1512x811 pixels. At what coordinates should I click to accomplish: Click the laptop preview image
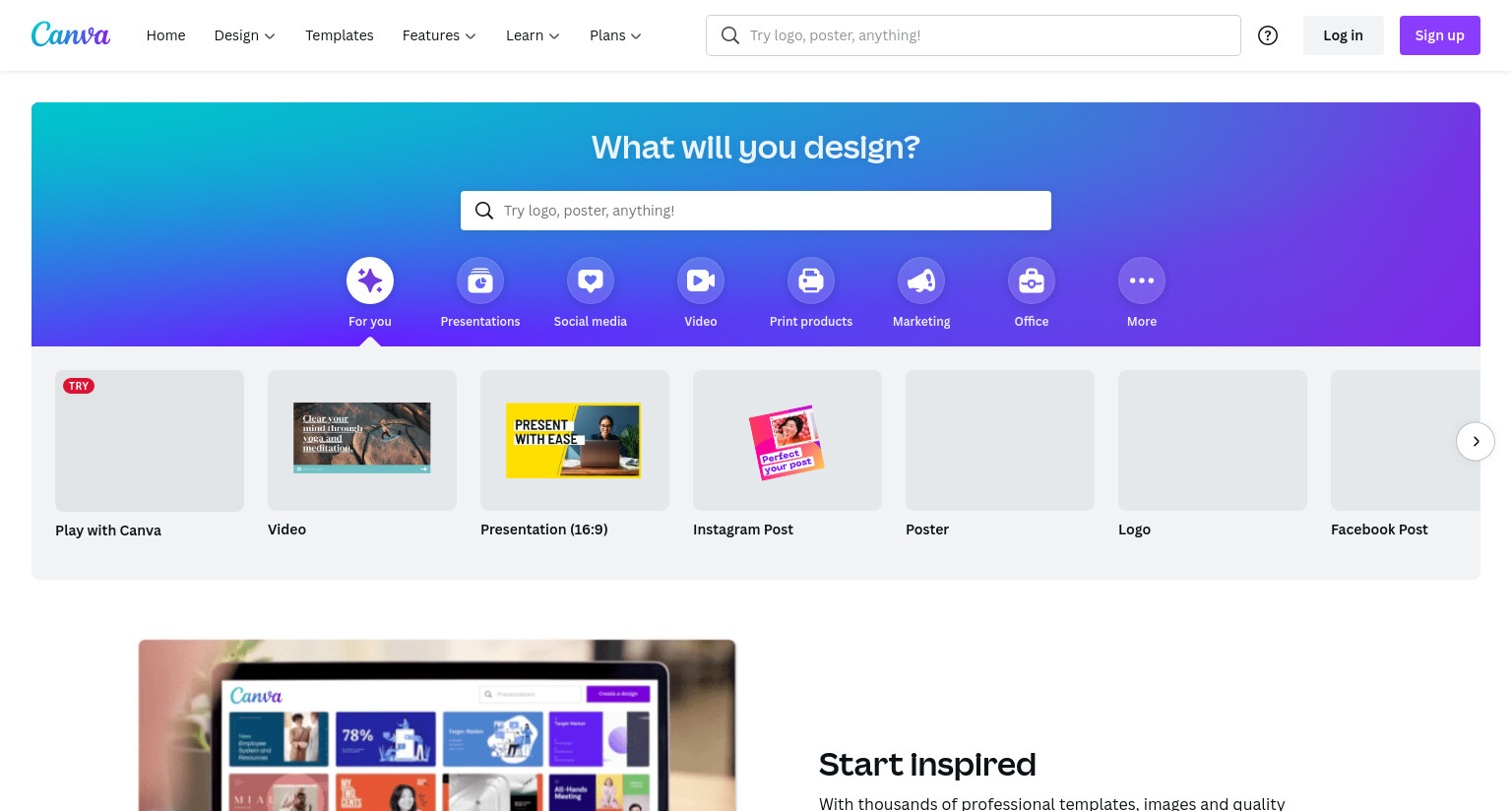click(437, 725)
